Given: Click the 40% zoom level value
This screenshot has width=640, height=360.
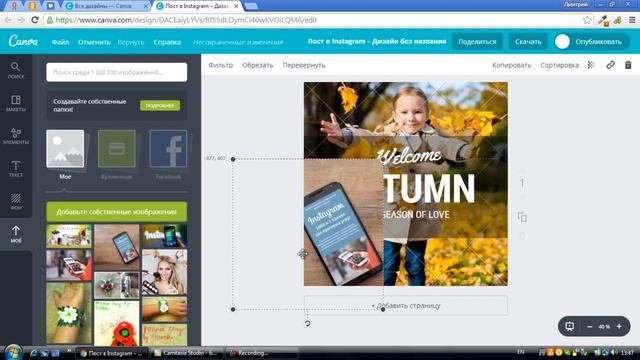Looking at the screenshot, I should point(604,327).
